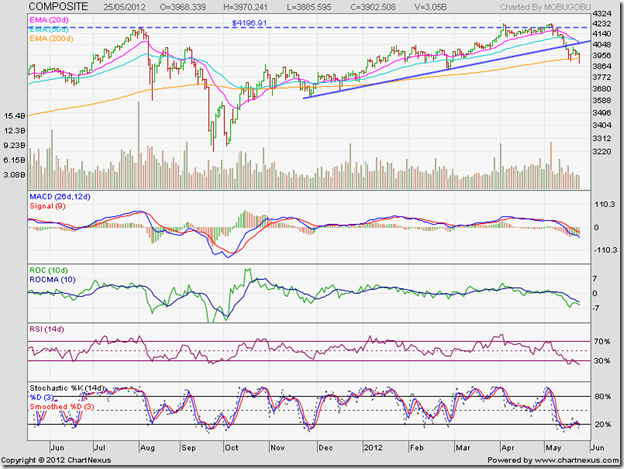Select the ROCMA (10) legend label
Image resolution: width=624 pixels, height=469 pixels.
pos(52,280)
